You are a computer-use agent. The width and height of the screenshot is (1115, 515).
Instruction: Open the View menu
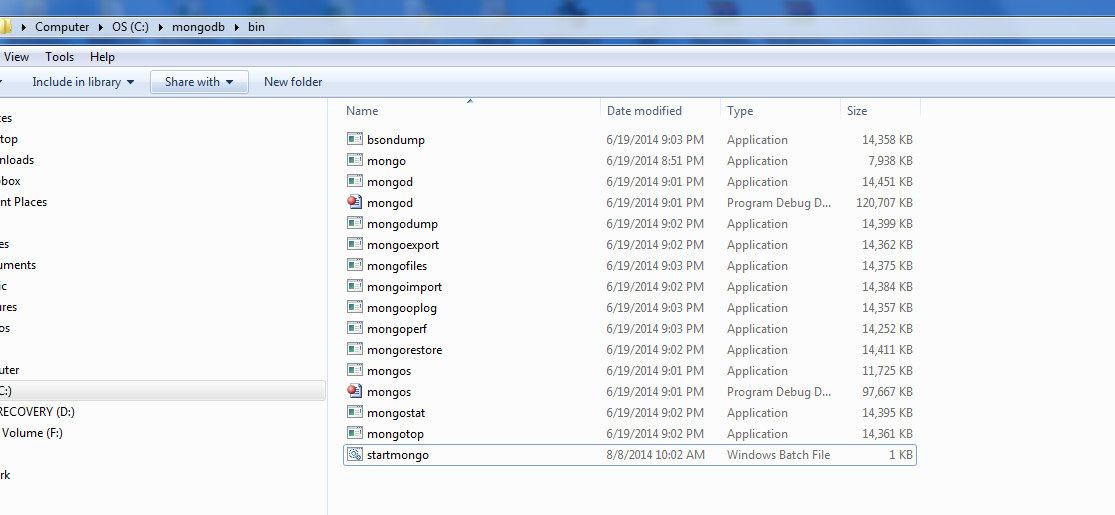point(16,57)
